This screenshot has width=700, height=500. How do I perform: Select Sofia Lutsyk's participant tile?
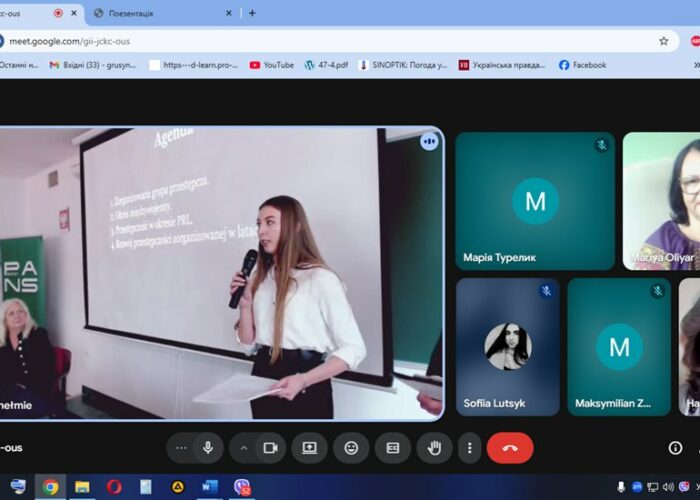point(507,347)
